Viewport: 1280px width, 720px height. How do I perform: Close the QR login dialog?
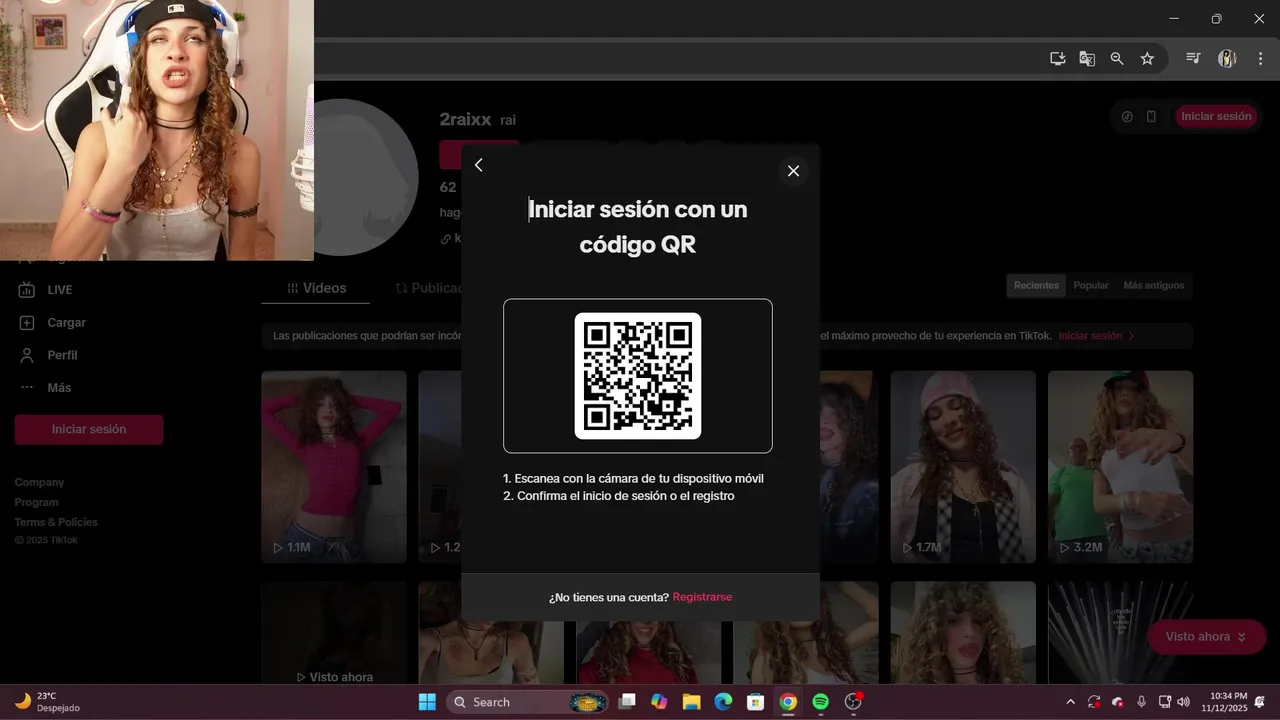(793, 171)
